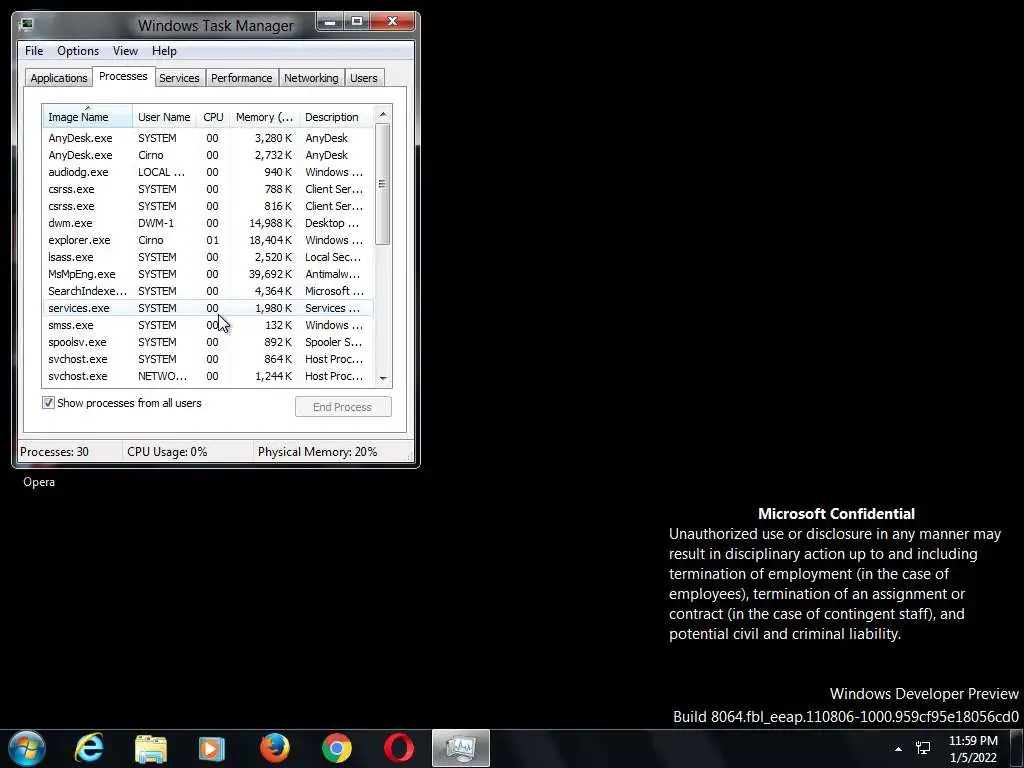The image size is (1024, 768).
Task: Sort by CPU column header
Action: (x=213, y=117)
